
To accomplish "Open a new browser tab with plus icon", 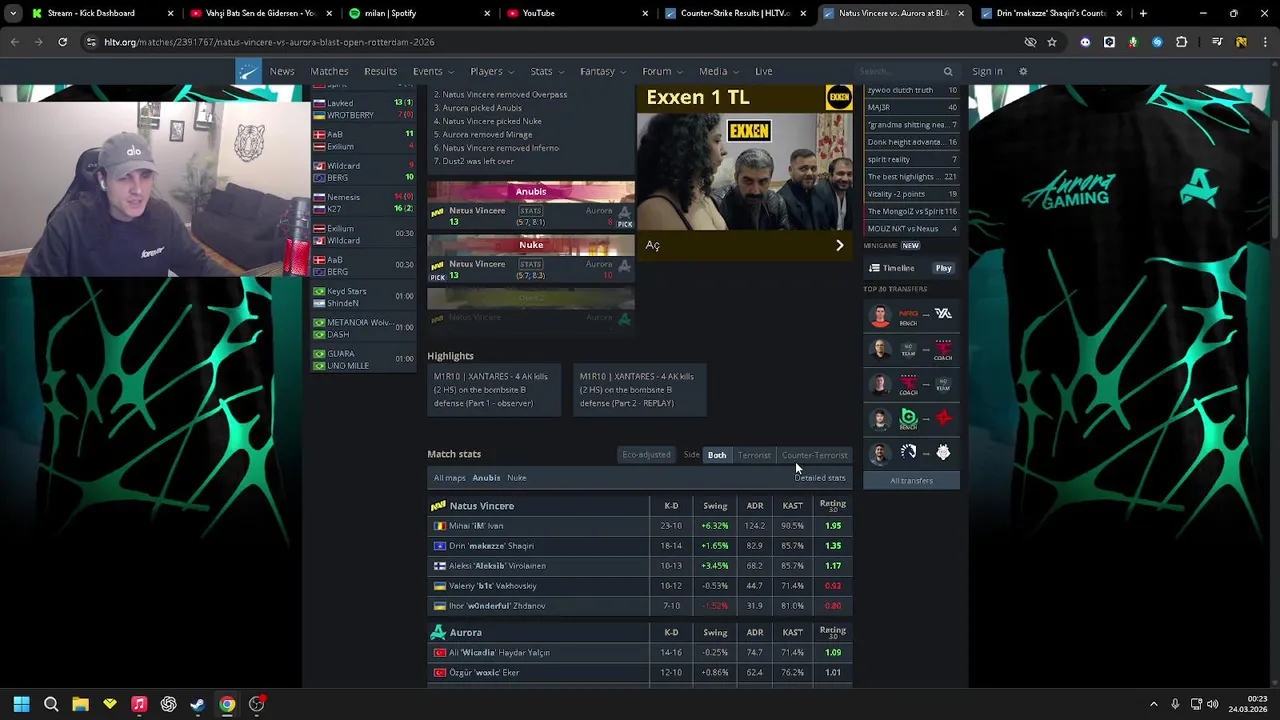I will pyautogui.click(x=1143, y=13).
